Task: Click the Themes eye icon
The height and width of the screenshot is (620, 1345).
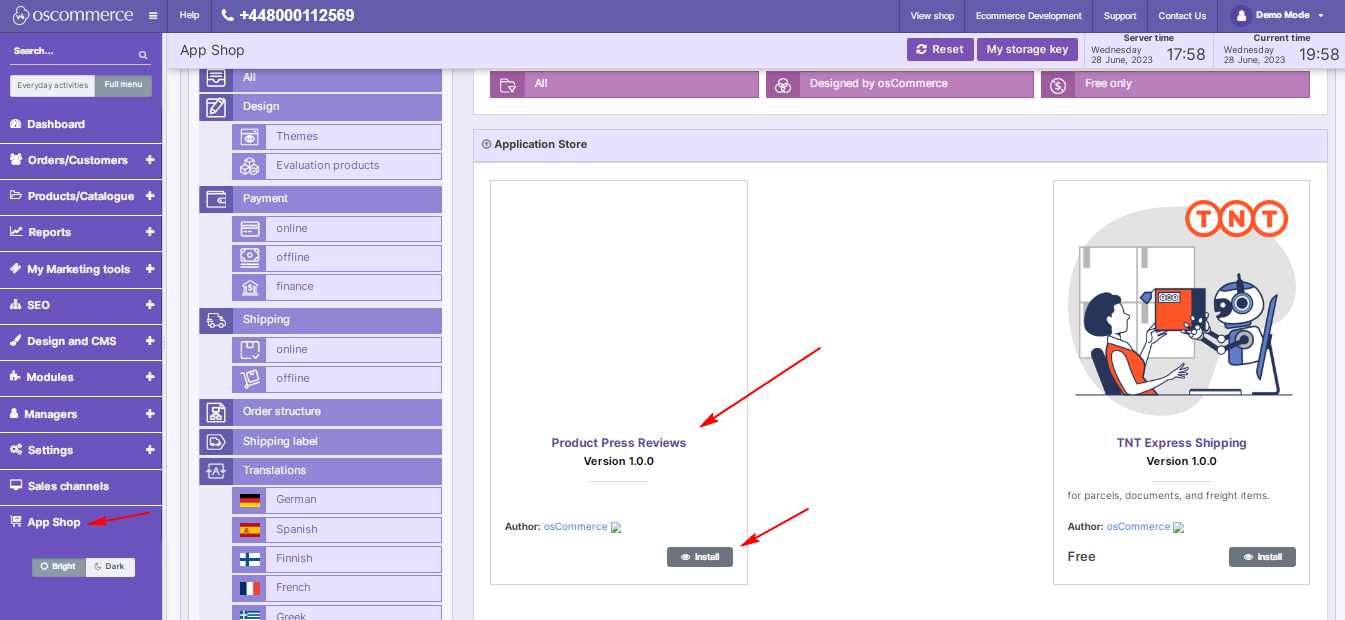Action: 249,137
